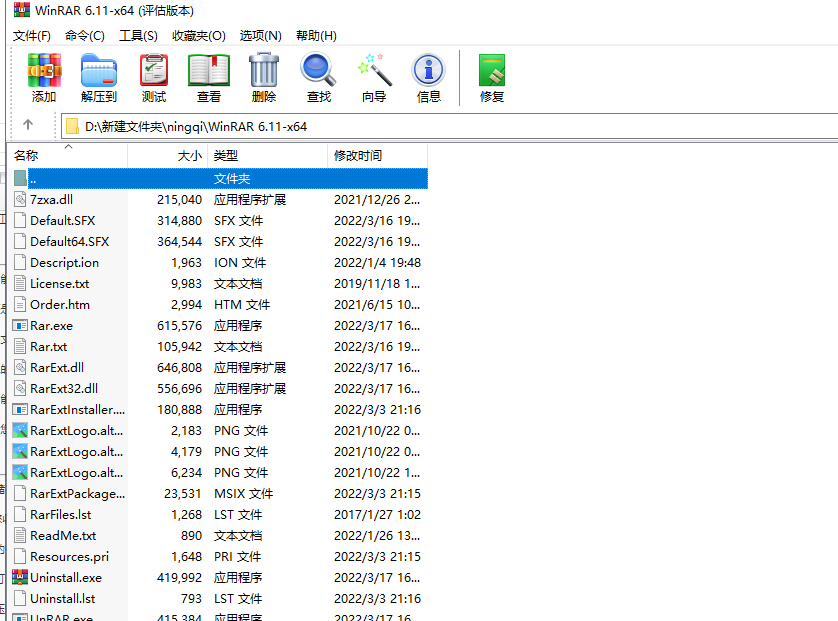Click the Rar.txt document icon
838x621 pixels.
(x=20, y=346)
